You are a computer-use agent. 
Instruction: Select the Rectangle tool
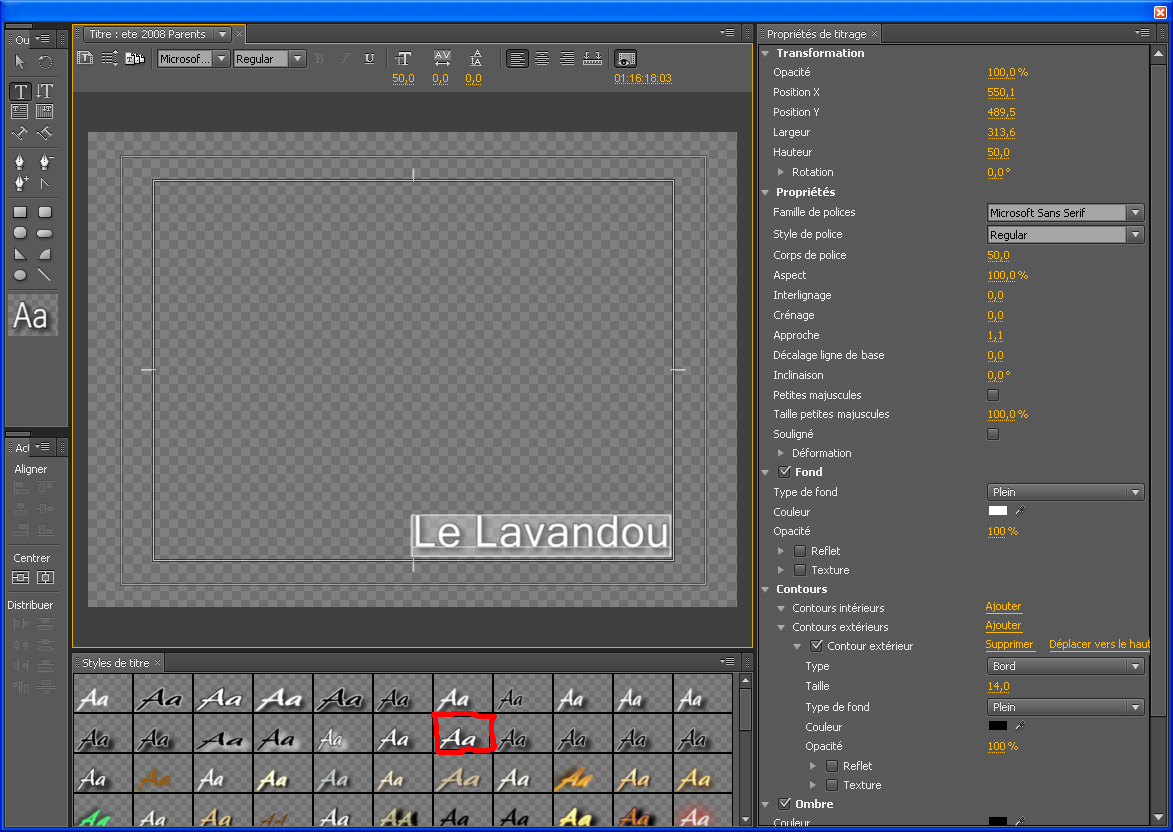(20, 212)
